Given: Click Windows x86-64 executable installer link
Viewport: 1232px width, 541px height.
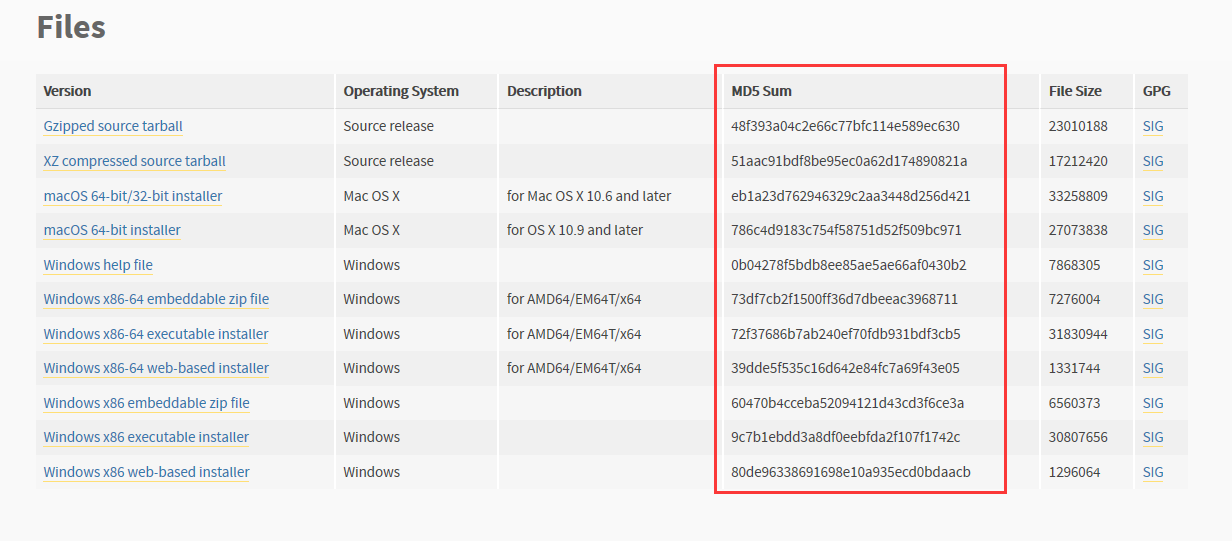Looking at the screenshot, I should click(x=156, y=334).
